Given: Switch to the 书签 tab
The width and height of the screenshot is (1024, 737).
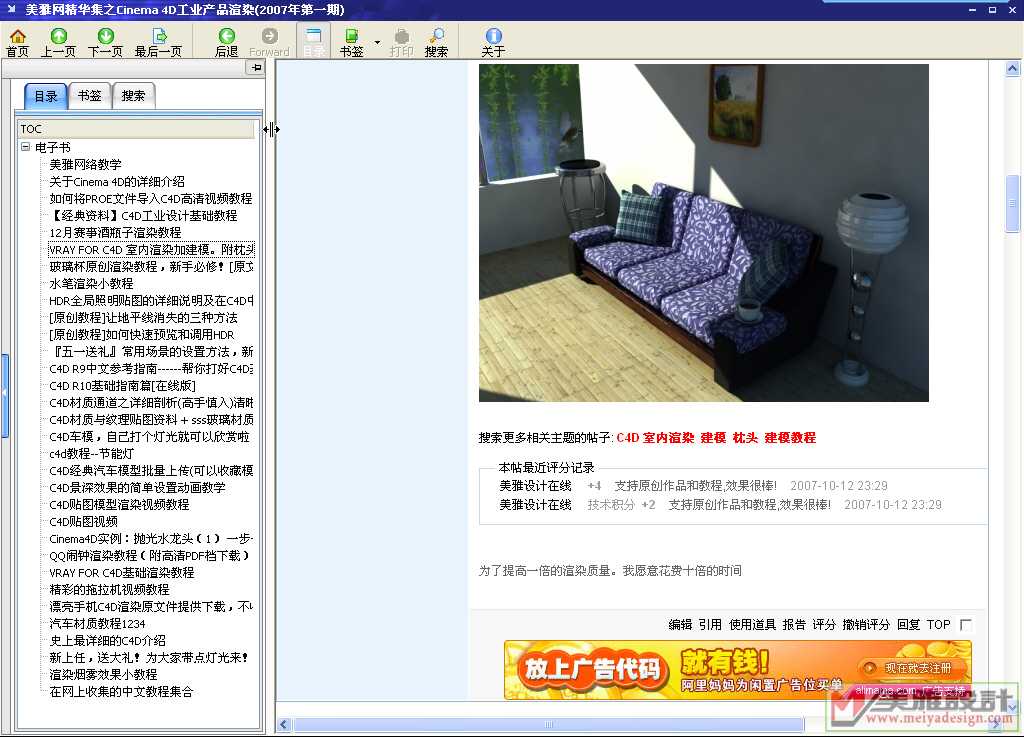Looking at the screenshot, I should (x=89, y=96).
